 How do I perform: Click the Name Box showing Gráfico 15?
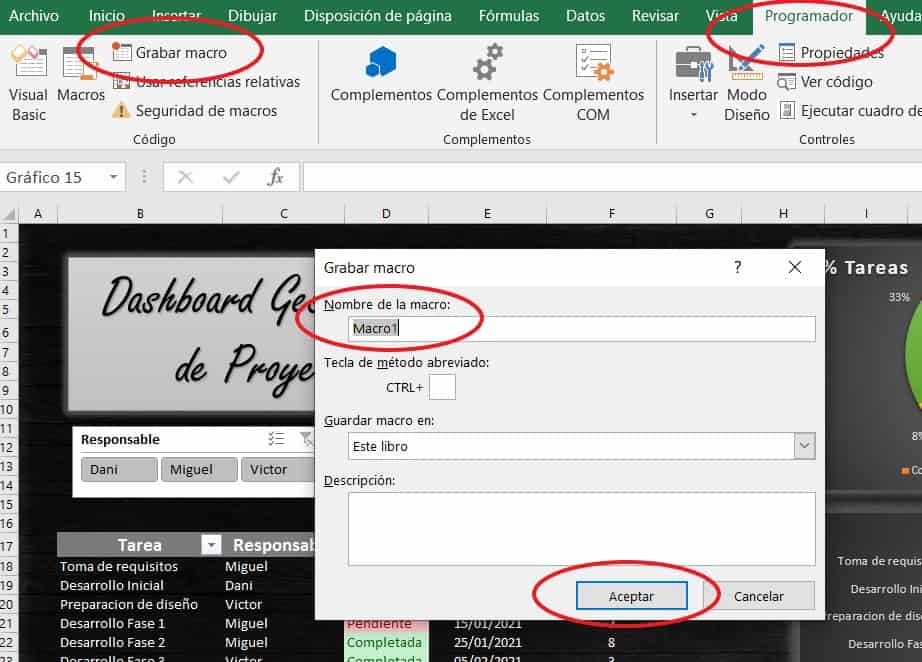pos(53,177)
